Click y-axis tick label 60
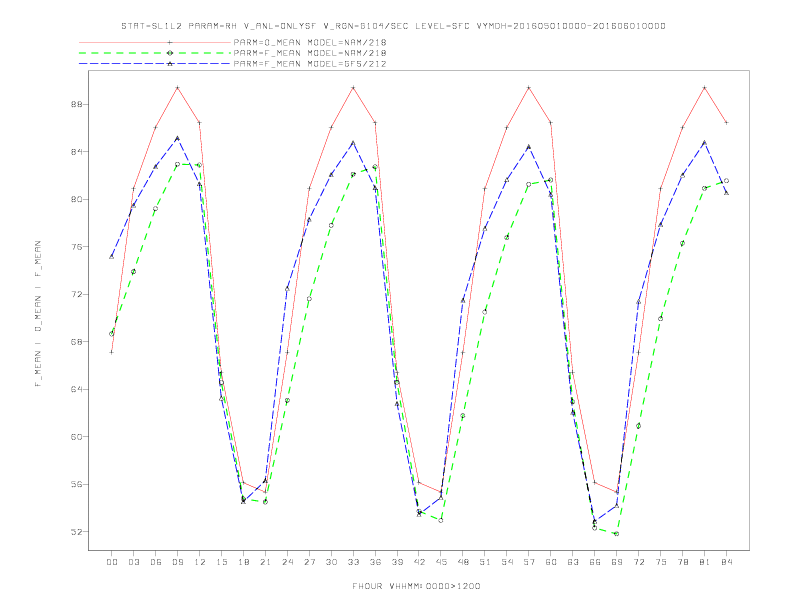 click(76, 437)
